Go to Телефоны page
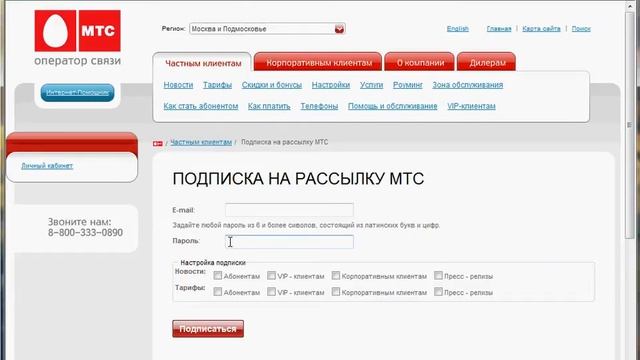 coord(319,106)
